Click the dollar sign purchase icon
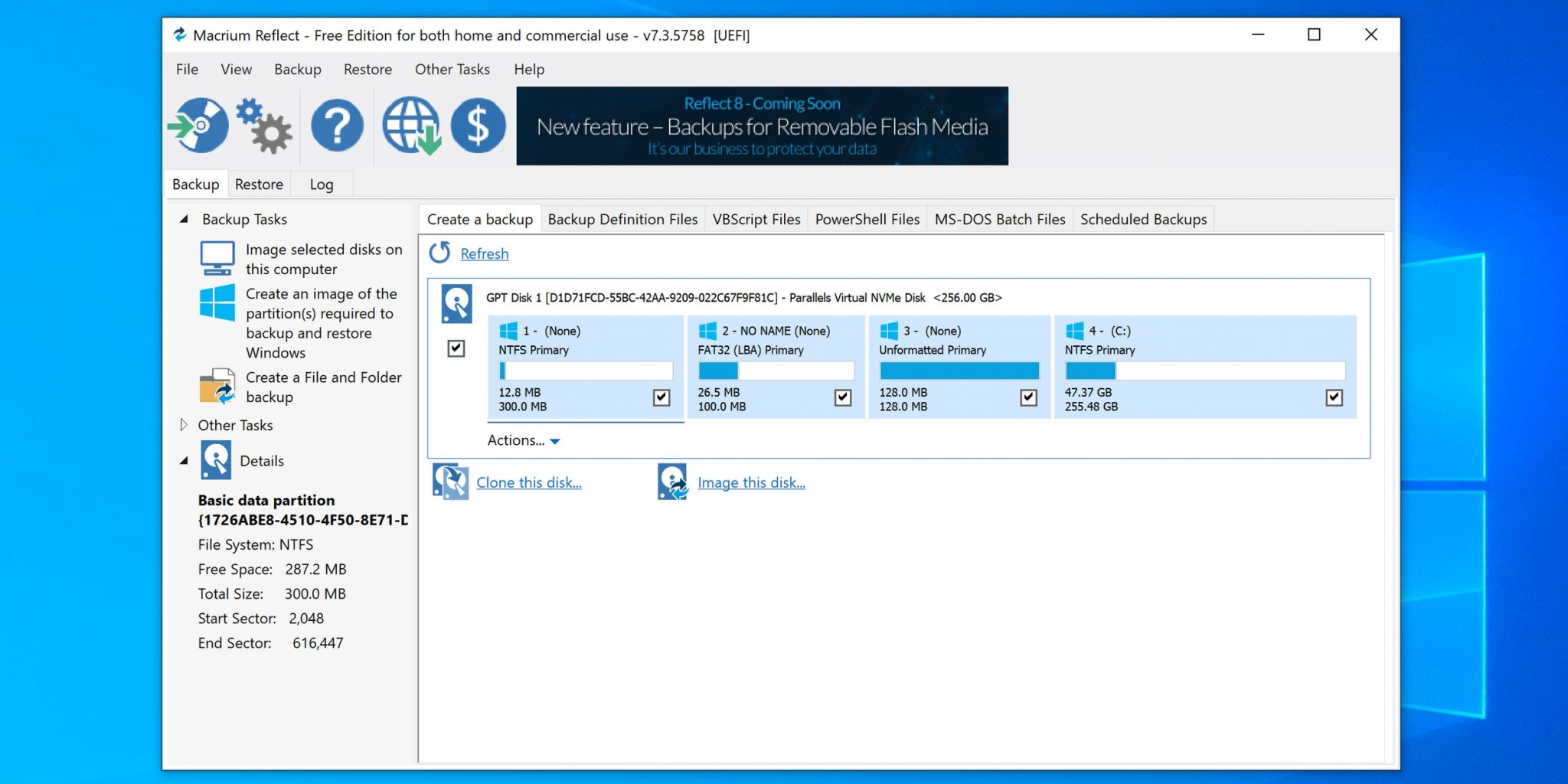1568x784 pixels. tap(478, 126)
